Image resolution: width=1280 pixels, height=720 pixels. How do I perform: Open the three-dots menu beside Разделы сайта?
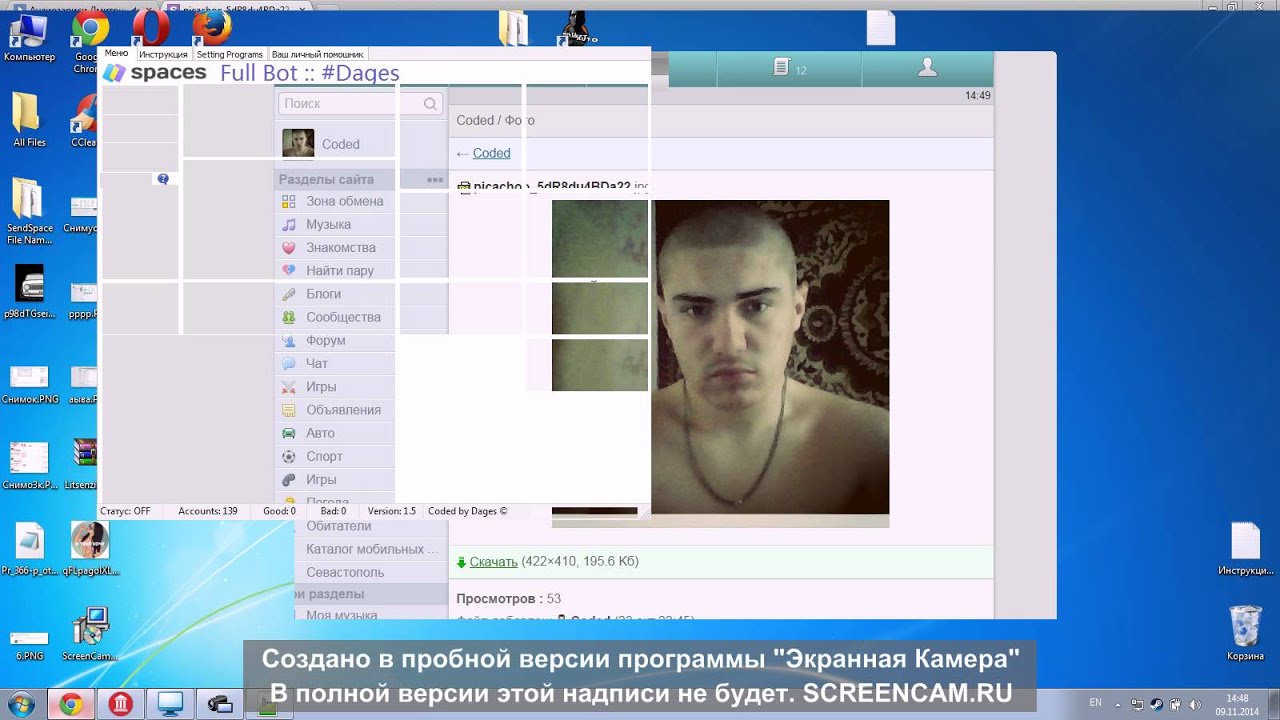[434, 180]
